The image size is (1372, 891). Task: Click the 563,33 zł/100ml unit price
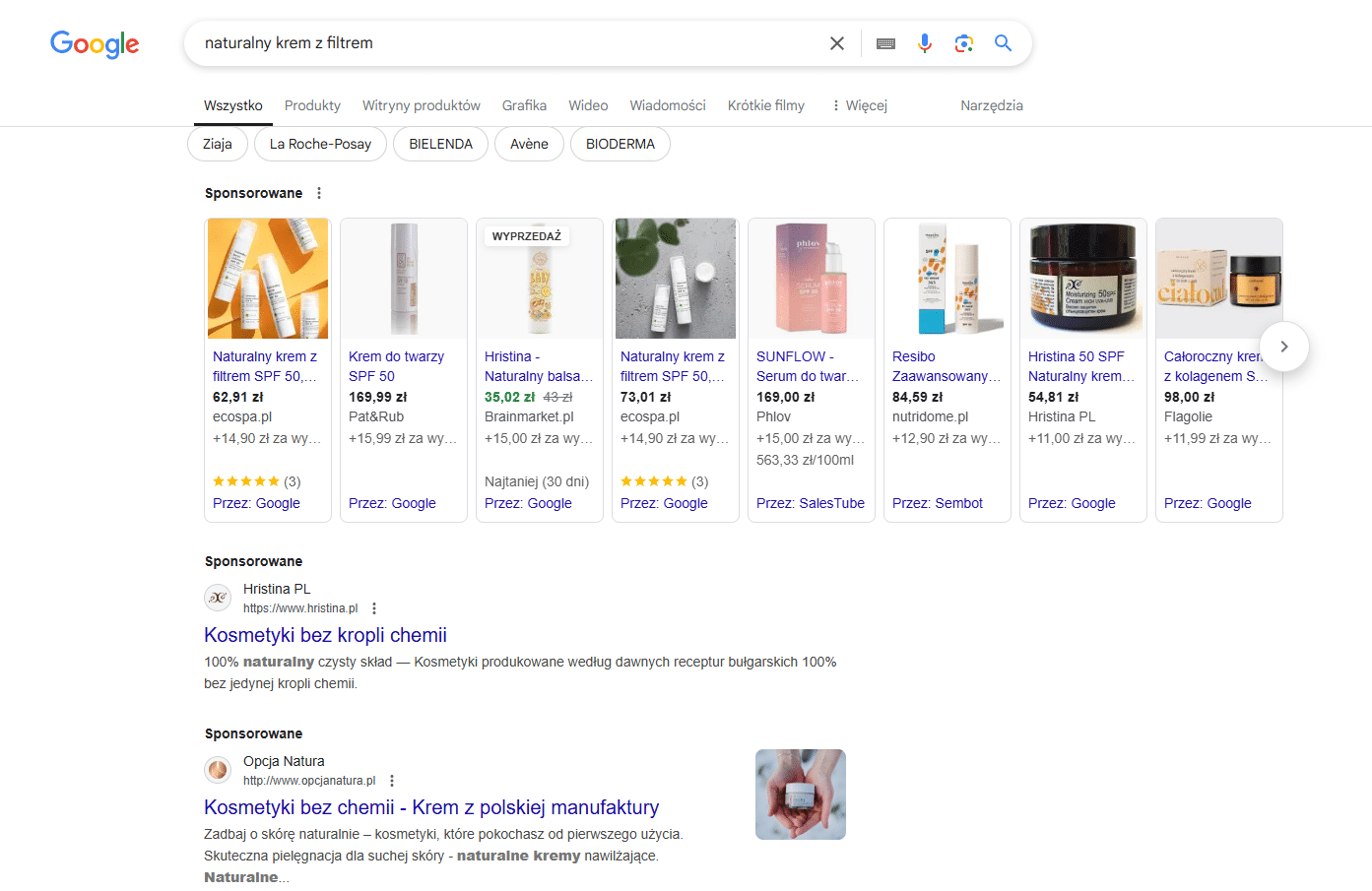805,460
